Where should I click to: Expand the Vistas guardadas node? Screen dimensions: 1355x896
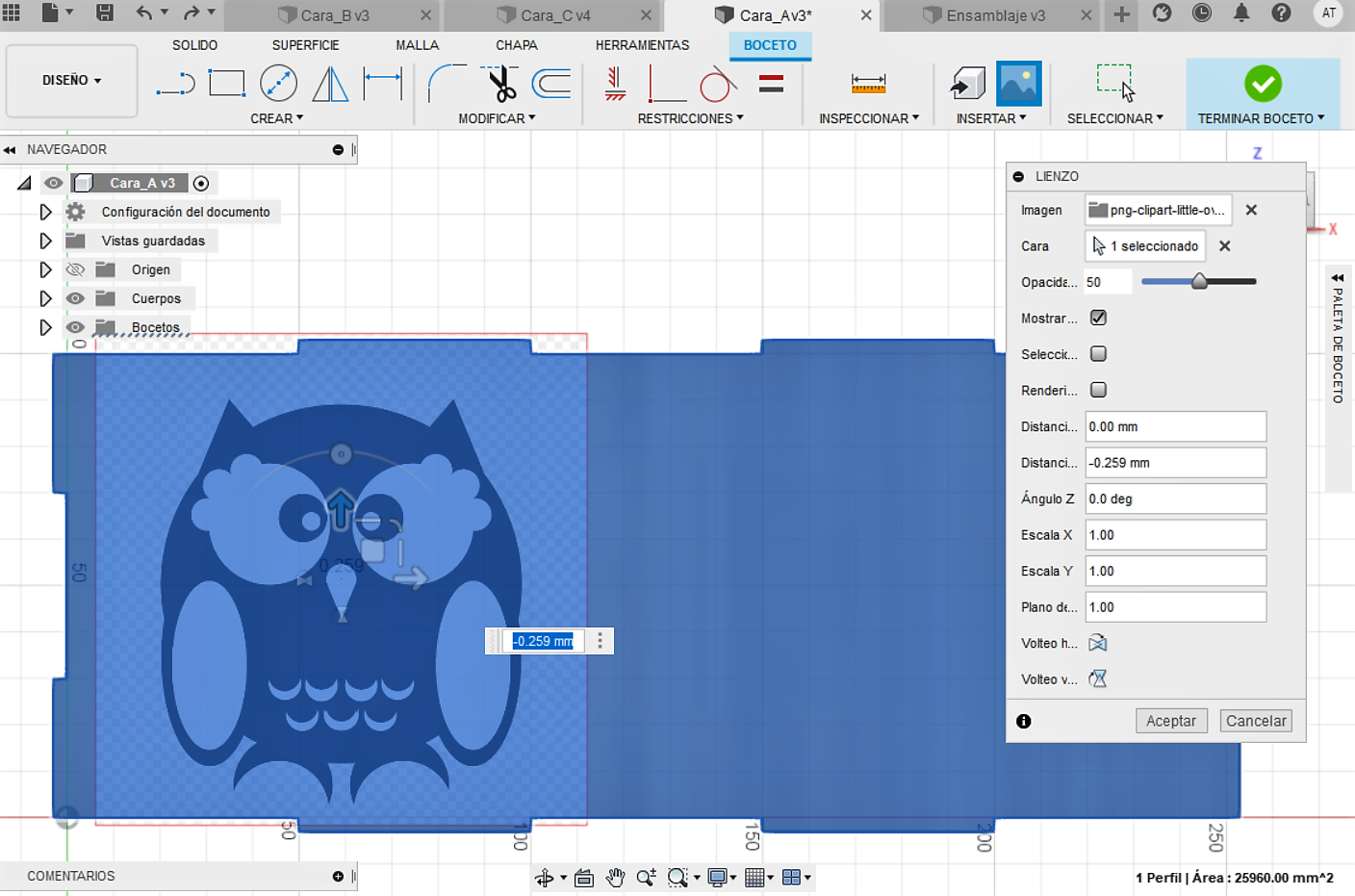click(45, 241)
